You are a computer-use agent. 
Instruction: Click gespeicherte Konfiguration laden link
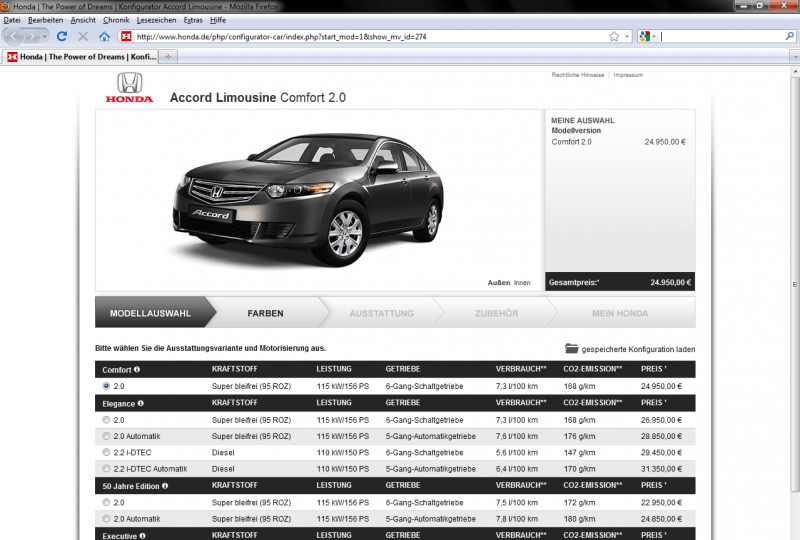tap(638, 349)
